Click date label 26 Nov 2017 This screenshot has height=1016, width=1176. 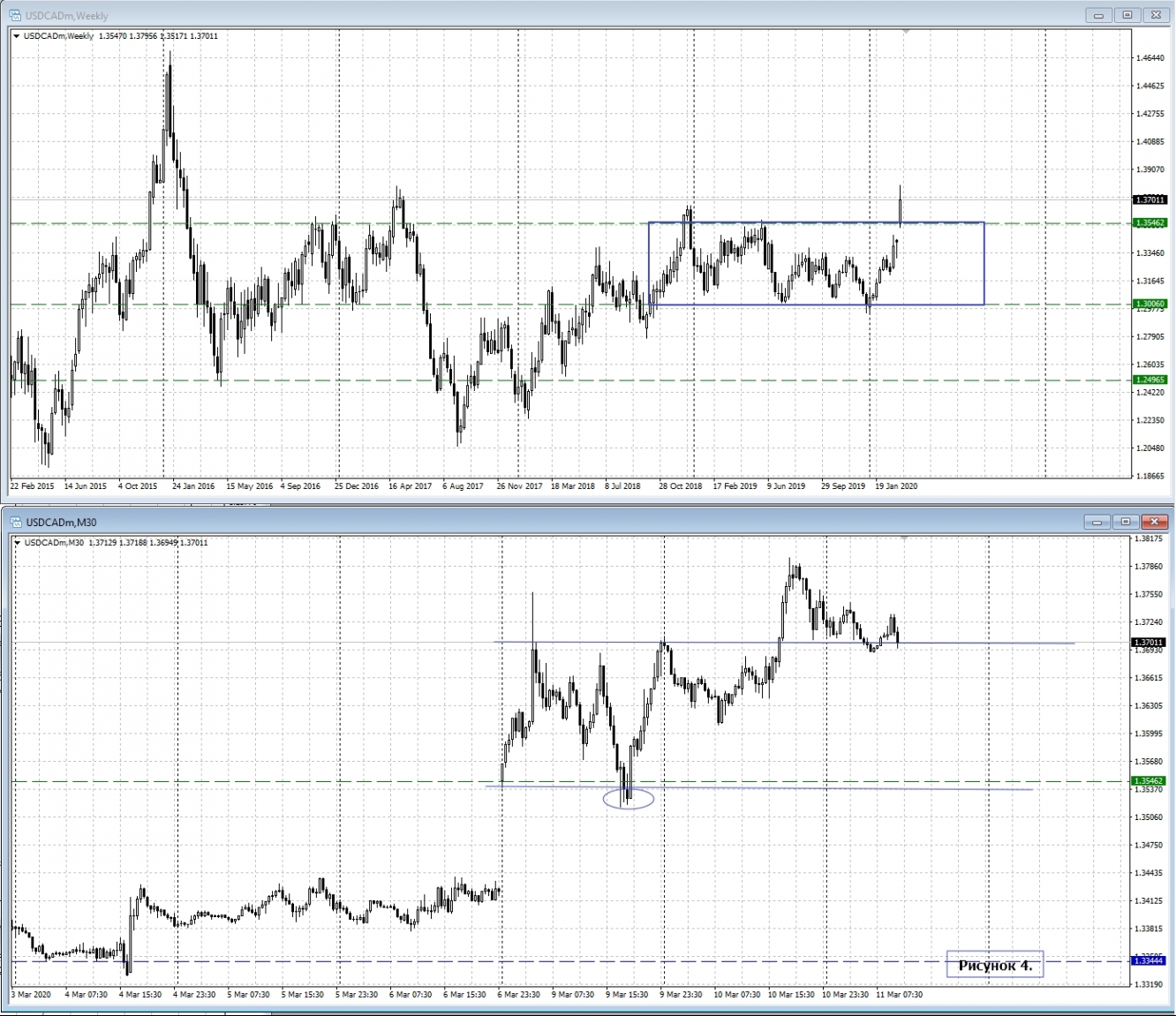519,486
